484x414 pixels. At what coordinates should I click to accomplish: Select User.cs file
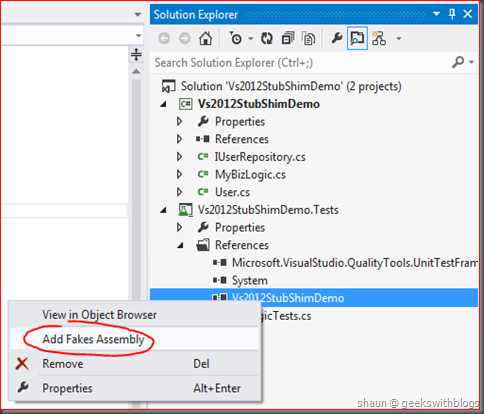click(232, 192)
